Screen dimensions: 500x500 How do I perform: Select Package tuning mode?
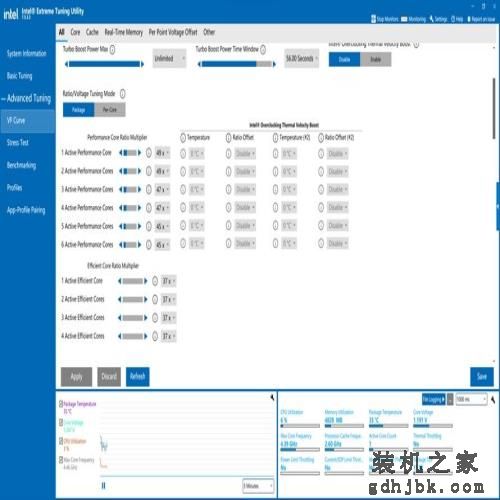coord(79,110)
